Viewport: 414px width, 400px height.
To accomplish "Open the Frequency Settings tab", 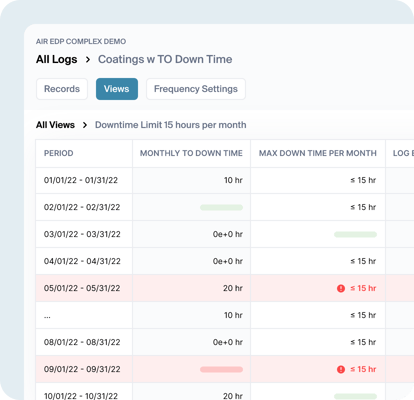I will (x=196, y=89).
